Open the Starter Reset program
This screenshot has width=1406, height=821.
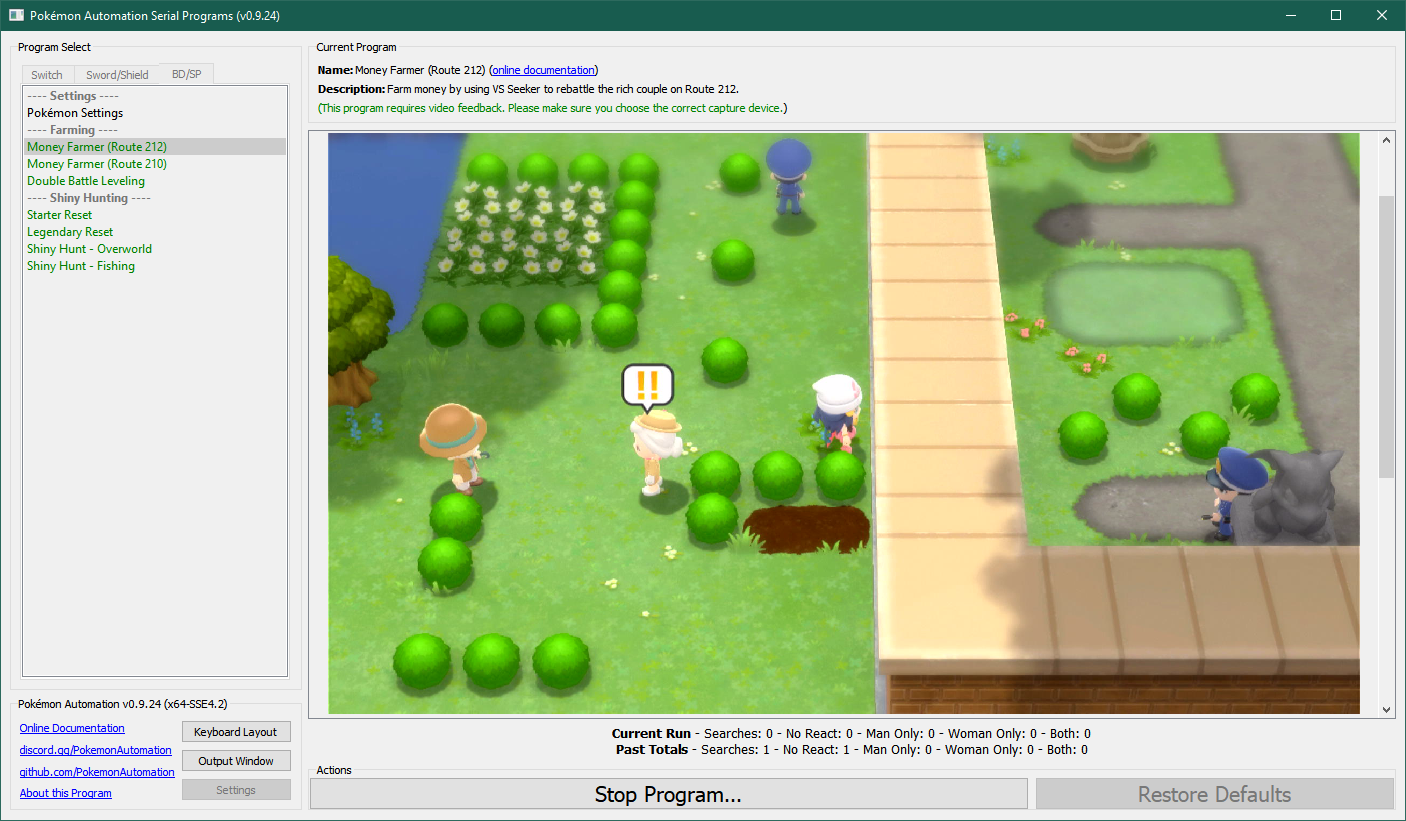click(x=60, y=215)
